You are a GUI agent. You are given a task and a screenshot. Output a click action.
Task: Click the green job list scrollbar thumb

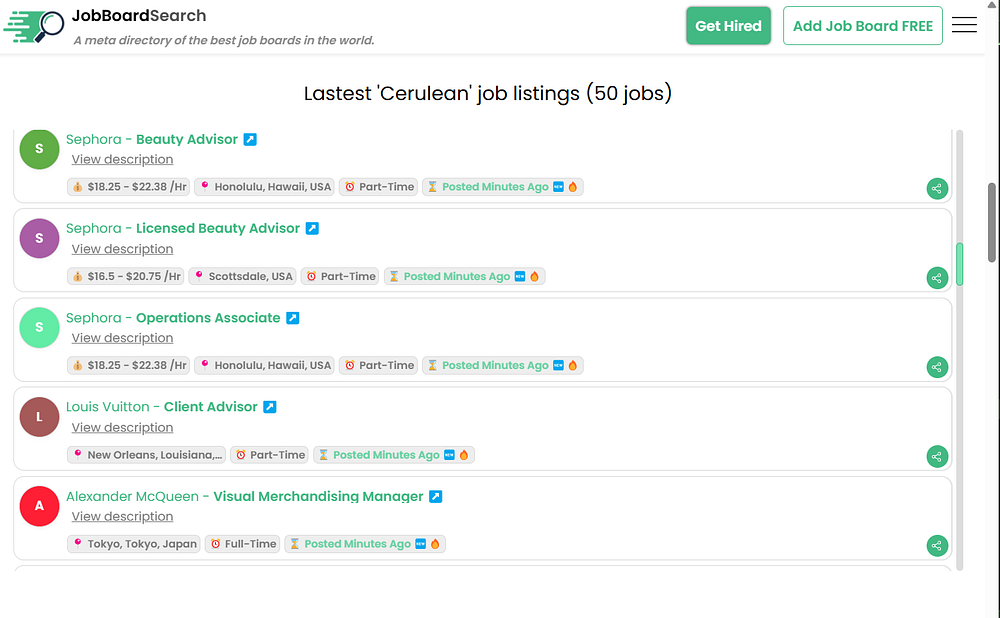pyautogui.click(x=959, y=264)
